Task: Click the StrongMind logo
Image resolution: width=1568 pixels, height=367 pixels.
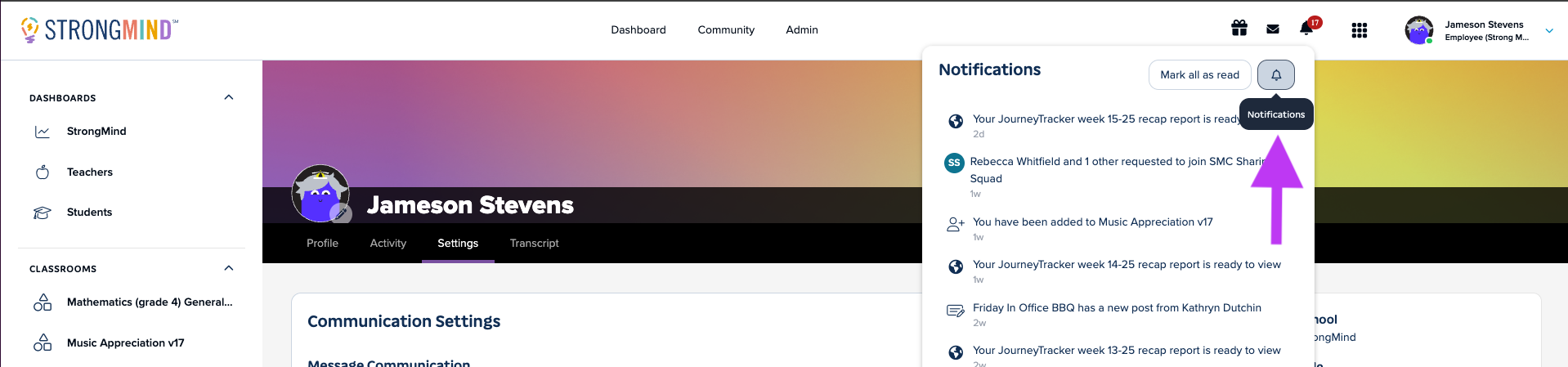Action: [99, 29]
